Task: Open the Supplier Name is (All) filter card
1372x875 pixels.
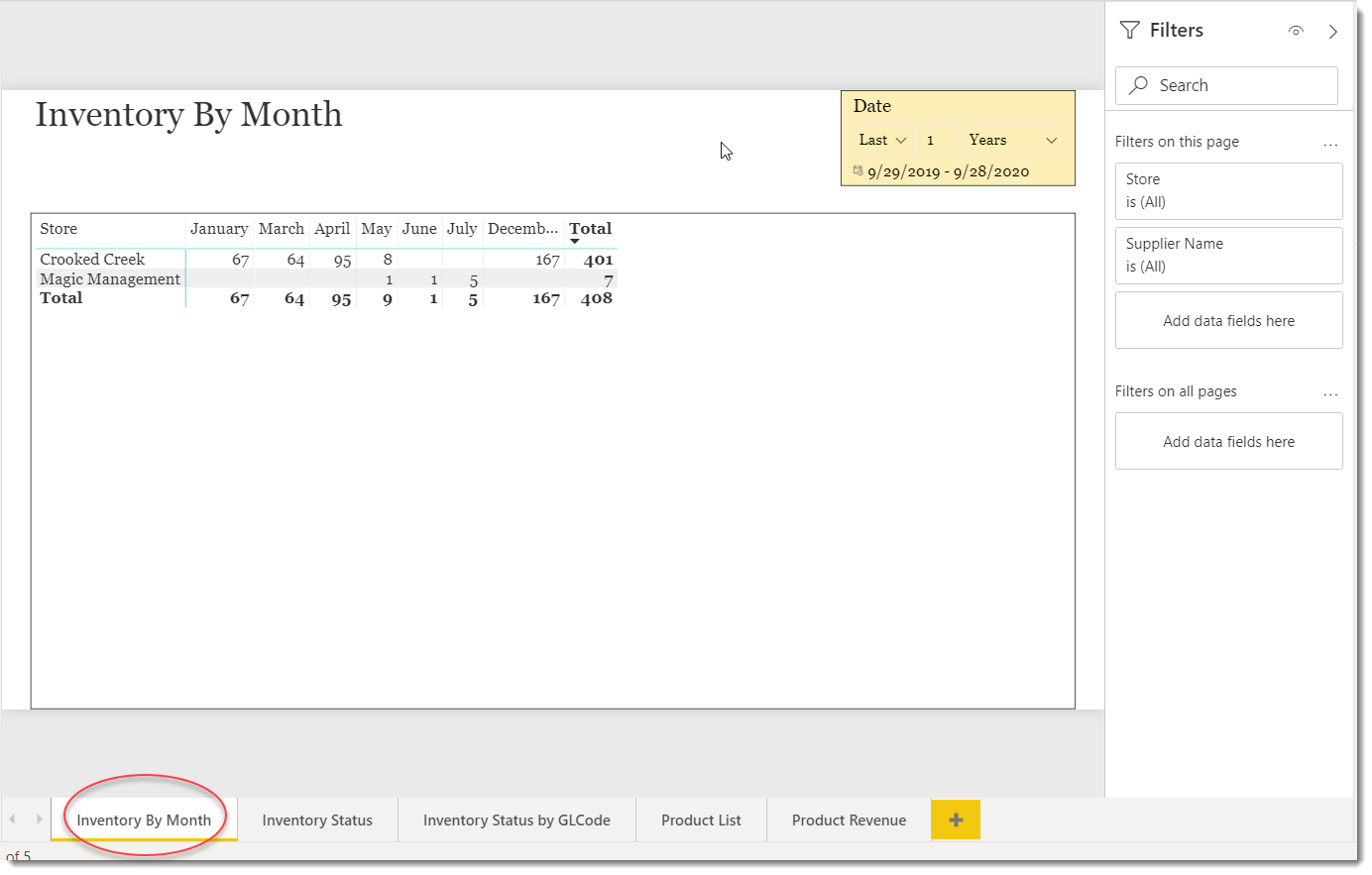Action: (x=1228, y=255)
